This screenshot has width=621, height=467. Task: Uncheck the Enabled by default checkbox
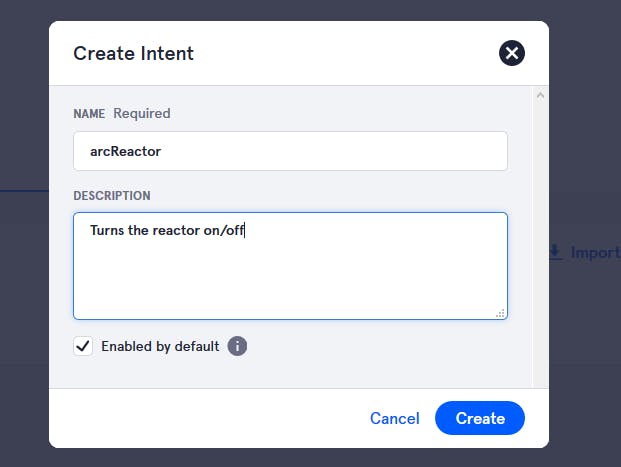83,346
